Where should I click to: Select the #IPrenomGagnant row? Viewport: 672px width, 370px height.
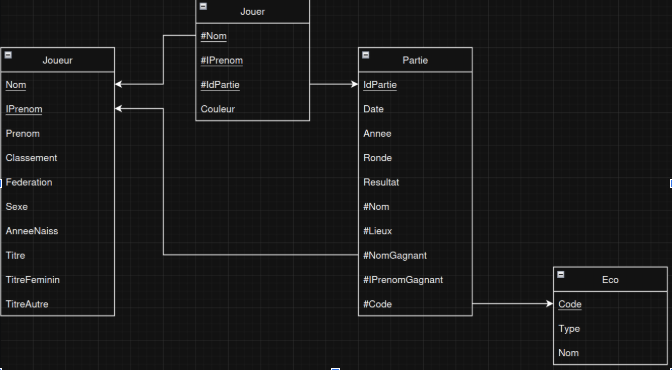[x=415, y=280]
